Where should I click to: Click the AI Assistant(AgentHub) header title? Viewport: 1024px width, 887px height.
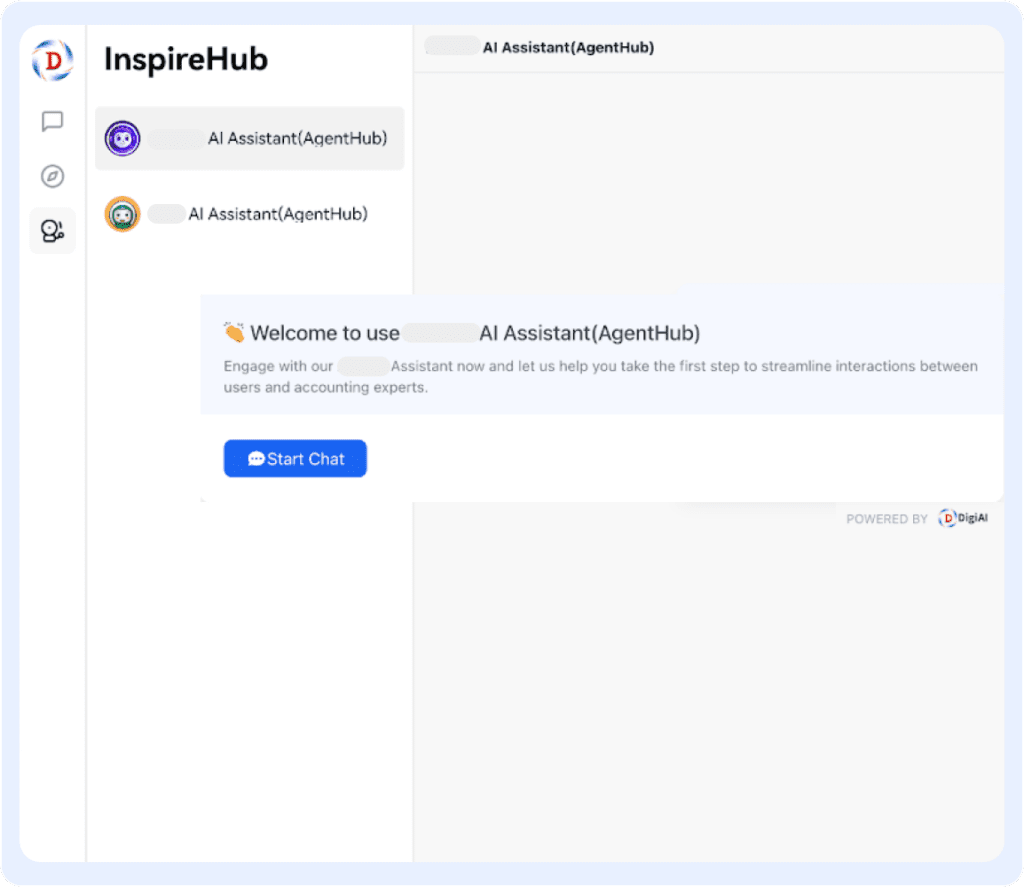coord(568,48)
